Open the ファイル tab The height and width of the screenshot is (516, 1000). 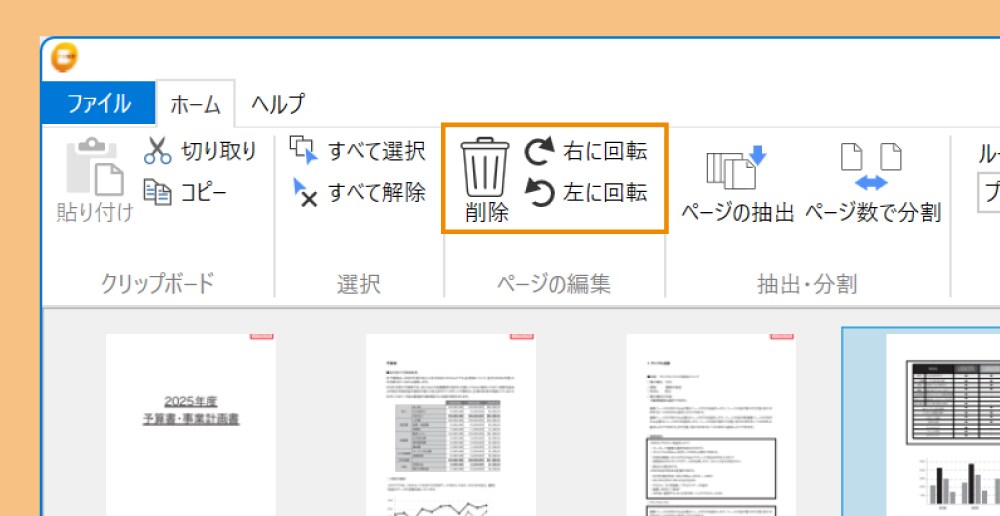point(98,103)
